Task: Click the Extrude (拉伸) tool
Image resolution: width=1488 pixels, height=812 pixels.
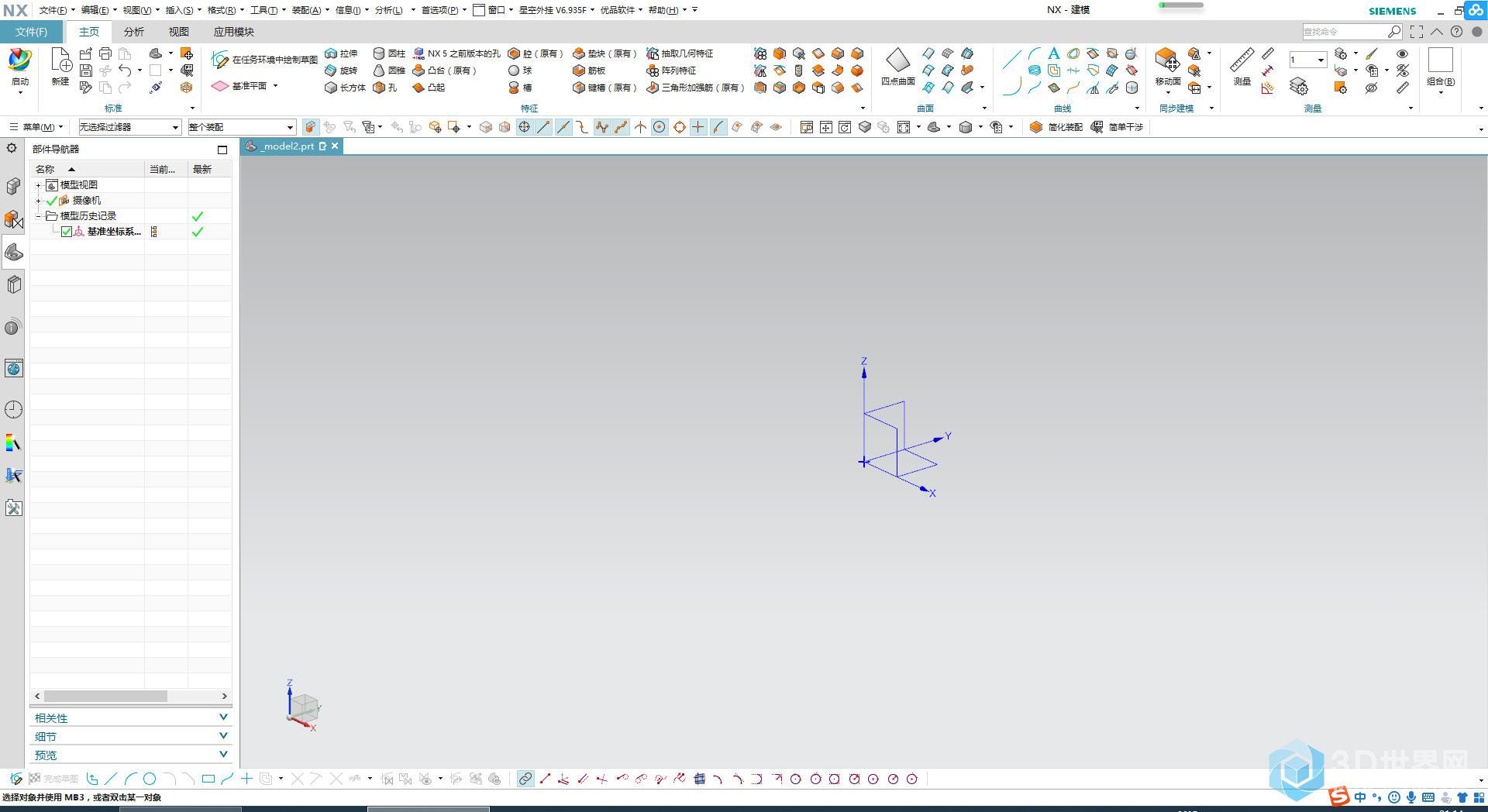Action: (x=341, y=53)
